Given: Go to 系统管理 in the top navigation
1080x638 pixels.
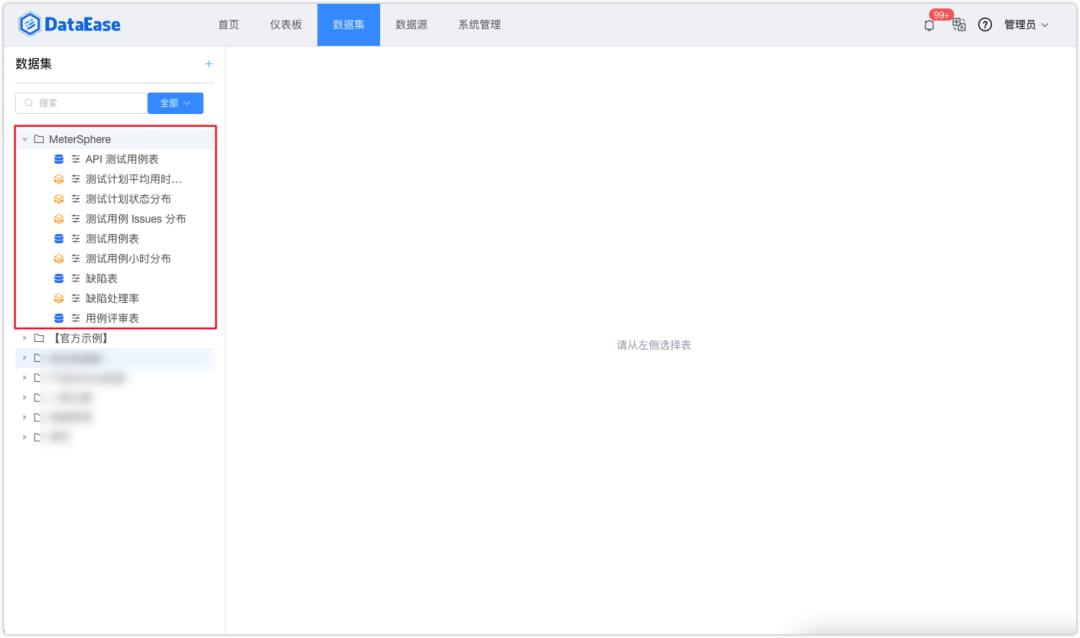Looking at the screenshot, I should (478, 24).
